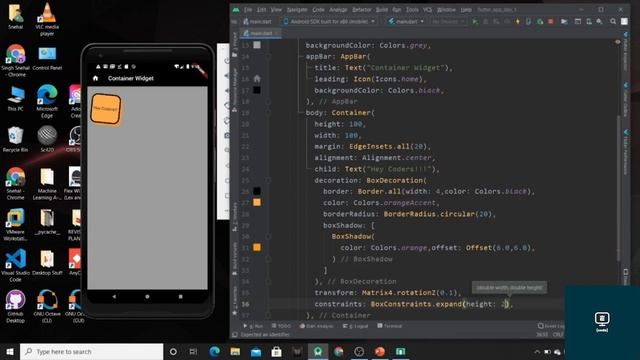640x360 pixels.
Task: Open Android Studio taskbar icon
Action: pos(318,351)
